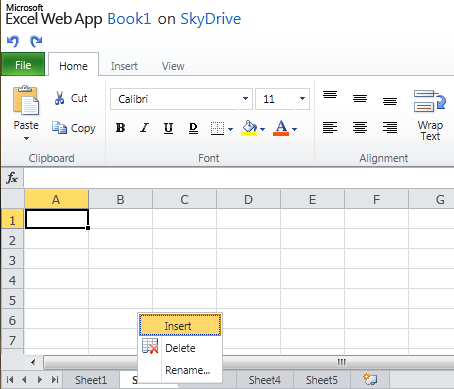The image size is (454, 389).
Task: Toggle italic formatting
Action: click(x=144, y=128)
